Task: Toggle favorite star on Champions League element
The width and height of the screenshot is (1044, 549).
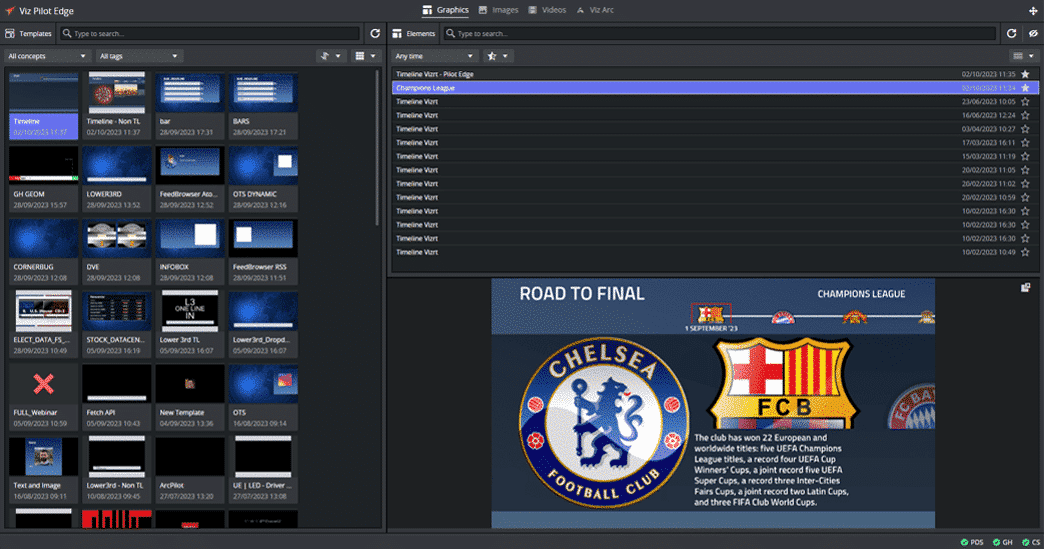Action: 1025,88
